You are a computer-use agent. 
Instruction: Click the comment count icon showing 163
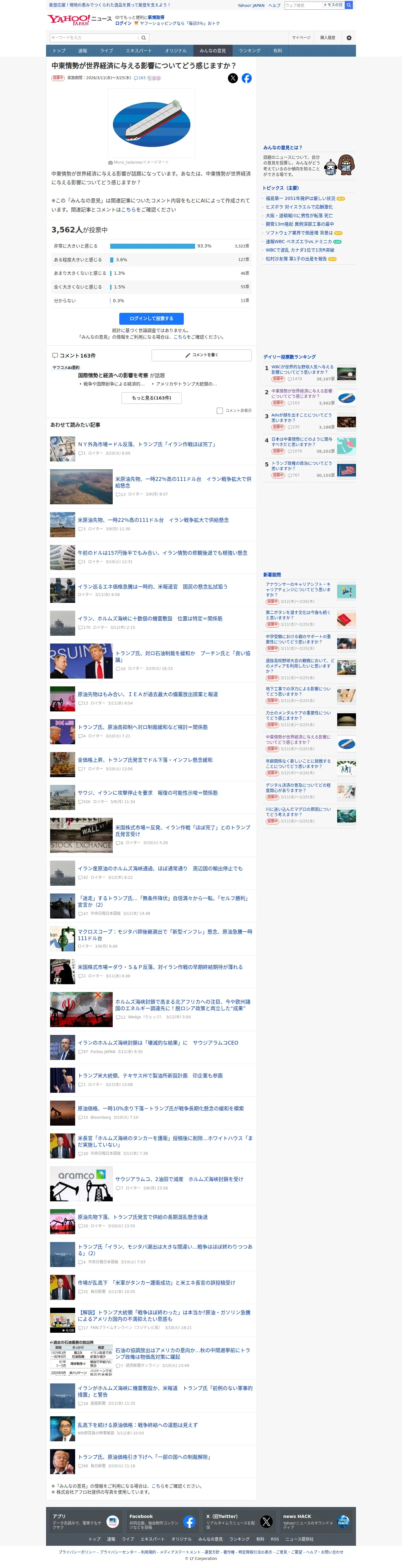click(x=140, y=78)
